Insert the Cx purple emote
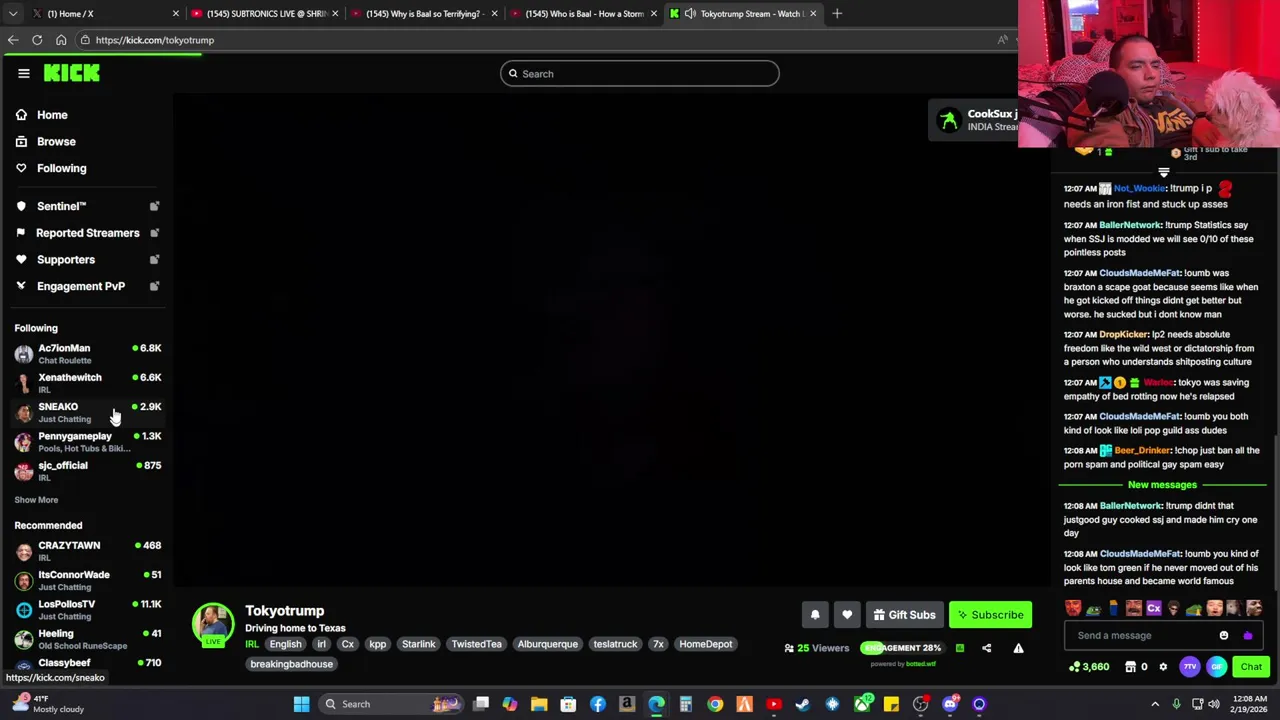Viewport: 1280px width, 720px height. pos(1154,608)
